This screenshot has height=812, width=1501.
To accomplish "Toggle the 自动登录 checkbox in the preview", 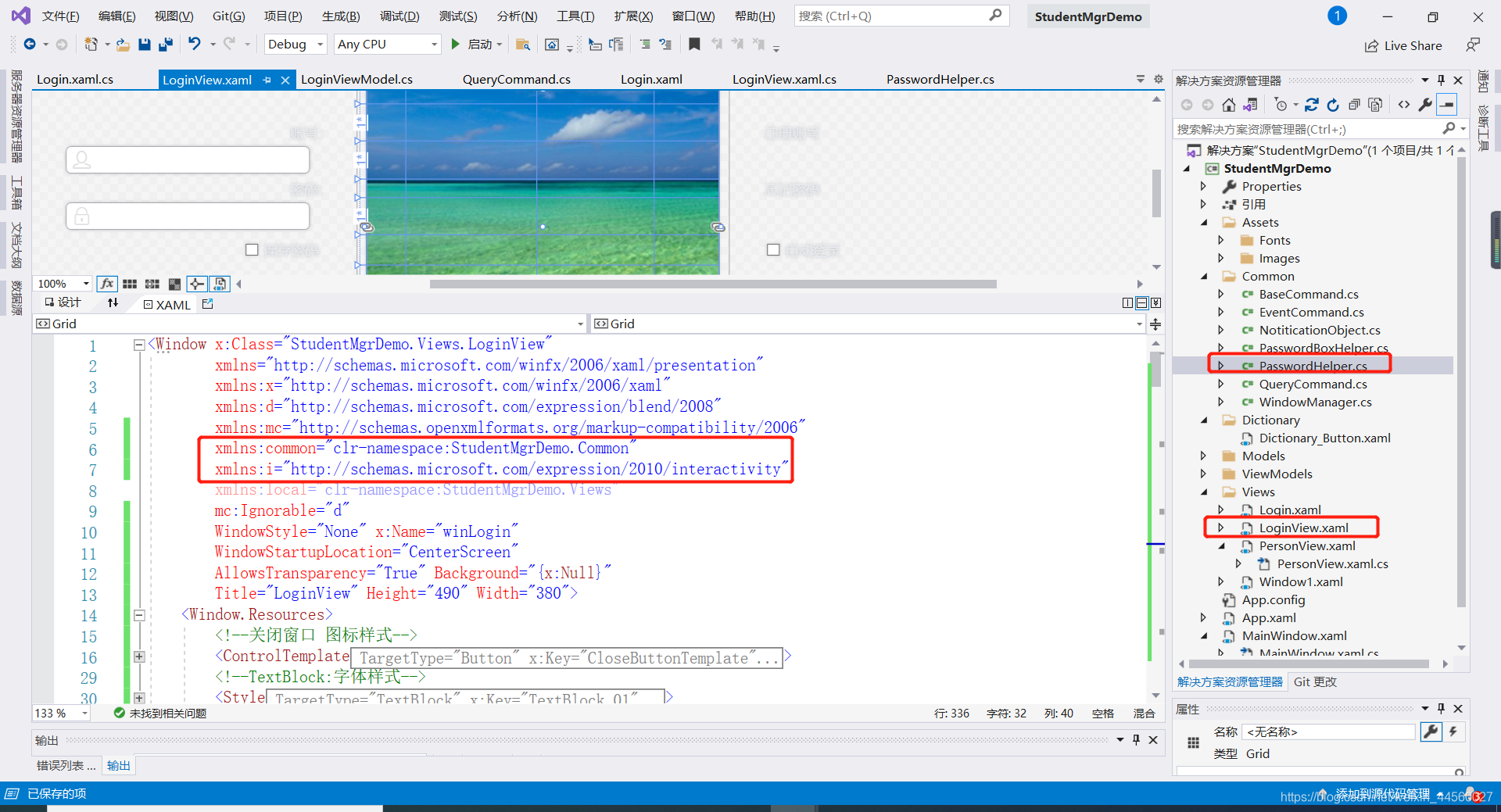I will click(773, 249).
